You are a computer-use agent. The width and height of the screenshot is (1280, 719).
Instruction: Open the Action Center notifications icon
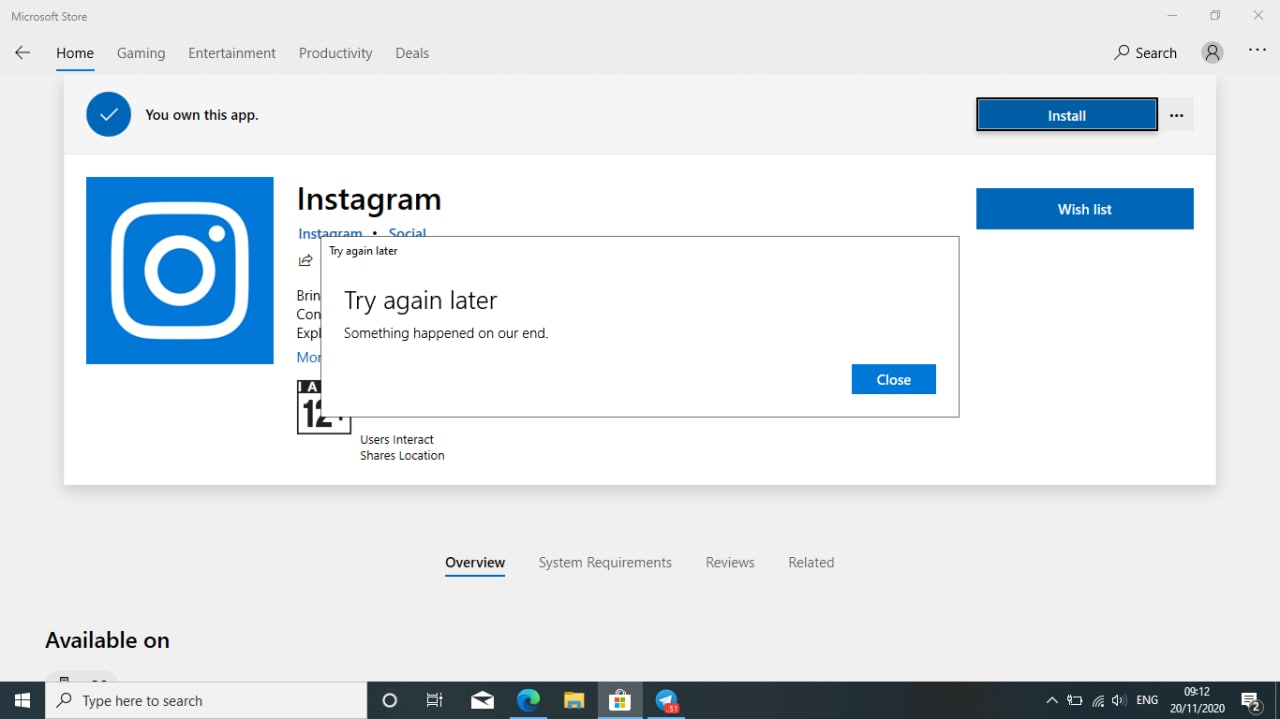1251,700
